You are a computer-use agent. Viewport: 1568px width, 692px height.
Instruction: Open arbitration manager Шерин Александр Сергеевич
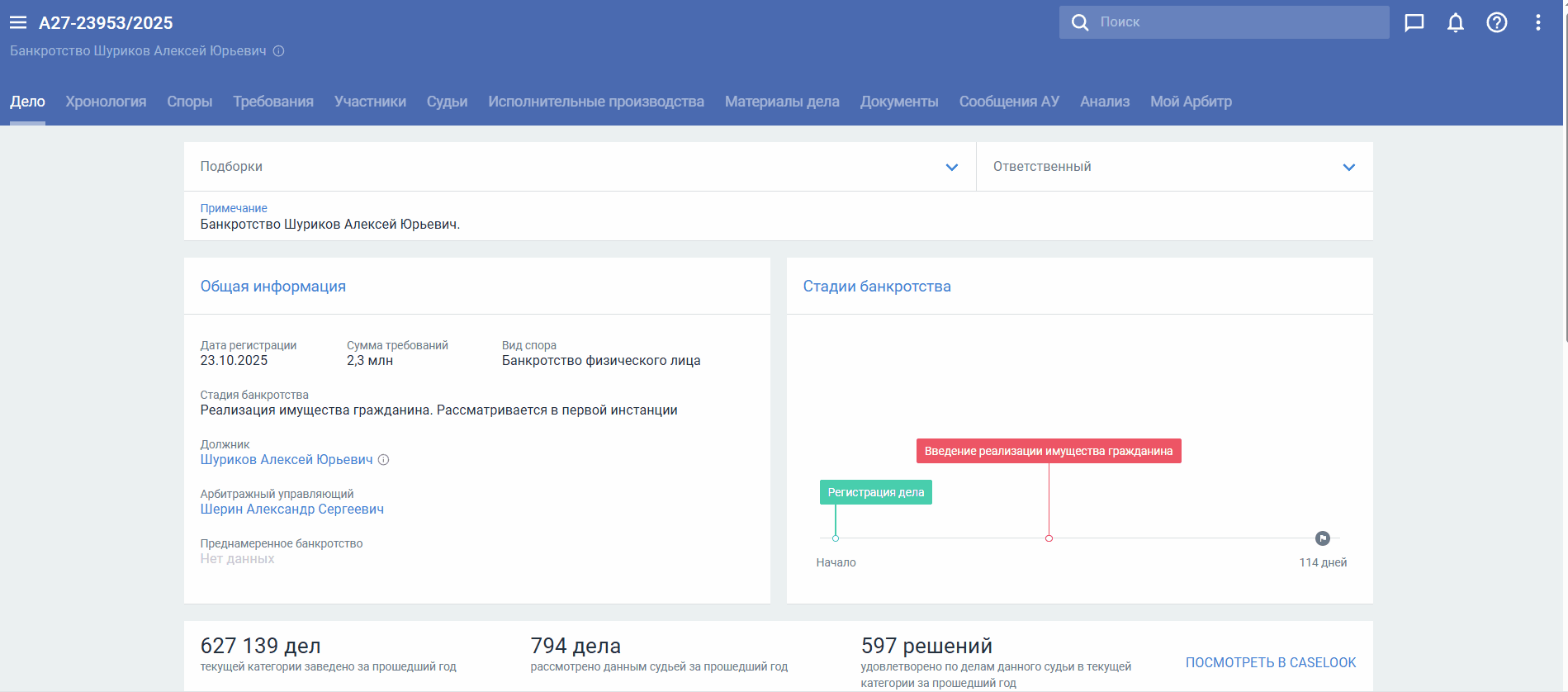pos(291,510)
